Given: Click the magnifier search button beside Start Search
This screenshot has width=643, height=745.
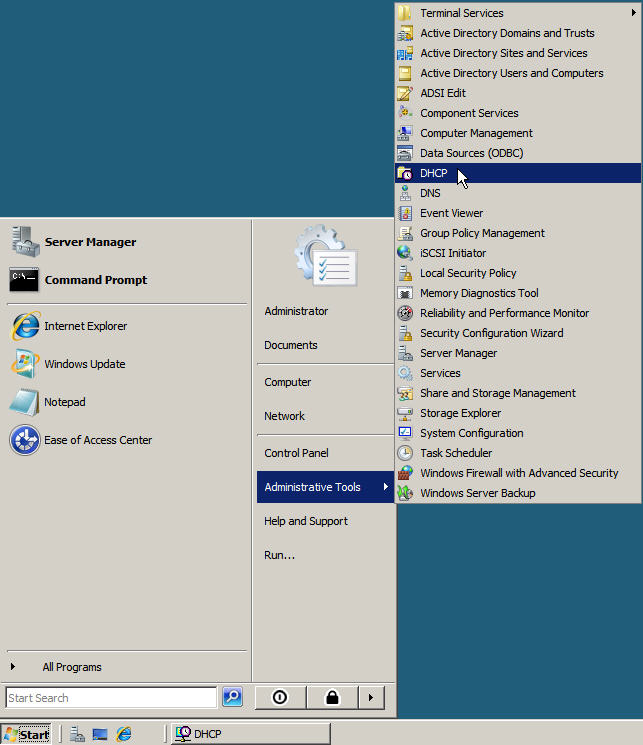Looking at the screenshot, I should tap(232, 697).
